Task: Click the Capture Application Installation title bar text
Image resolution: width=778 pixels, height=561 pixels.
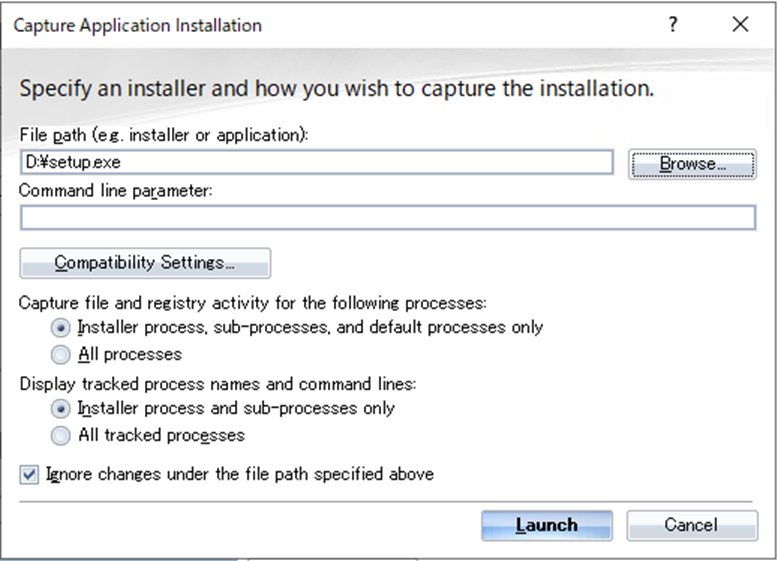Action: (x=137, y=26)
